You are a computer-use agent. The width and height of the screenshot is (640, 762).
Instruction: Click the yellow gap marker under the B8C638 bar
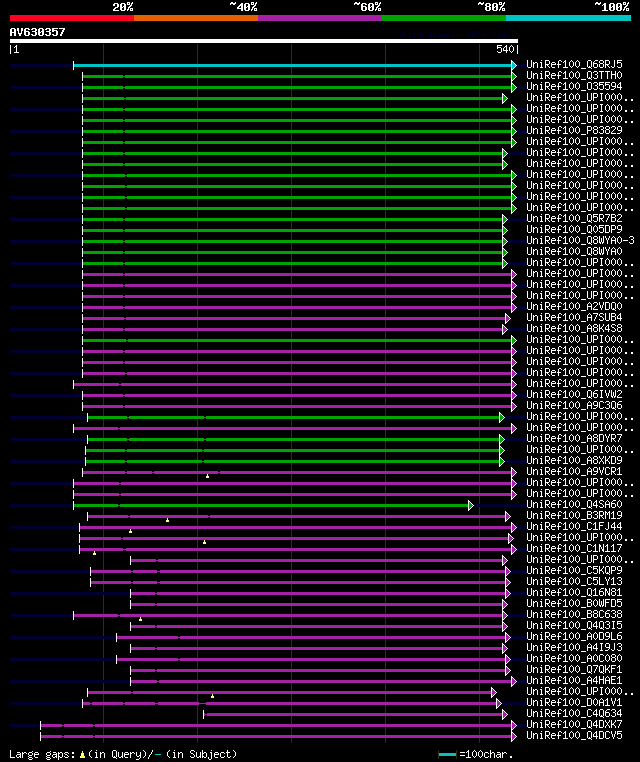coord(140,619)
